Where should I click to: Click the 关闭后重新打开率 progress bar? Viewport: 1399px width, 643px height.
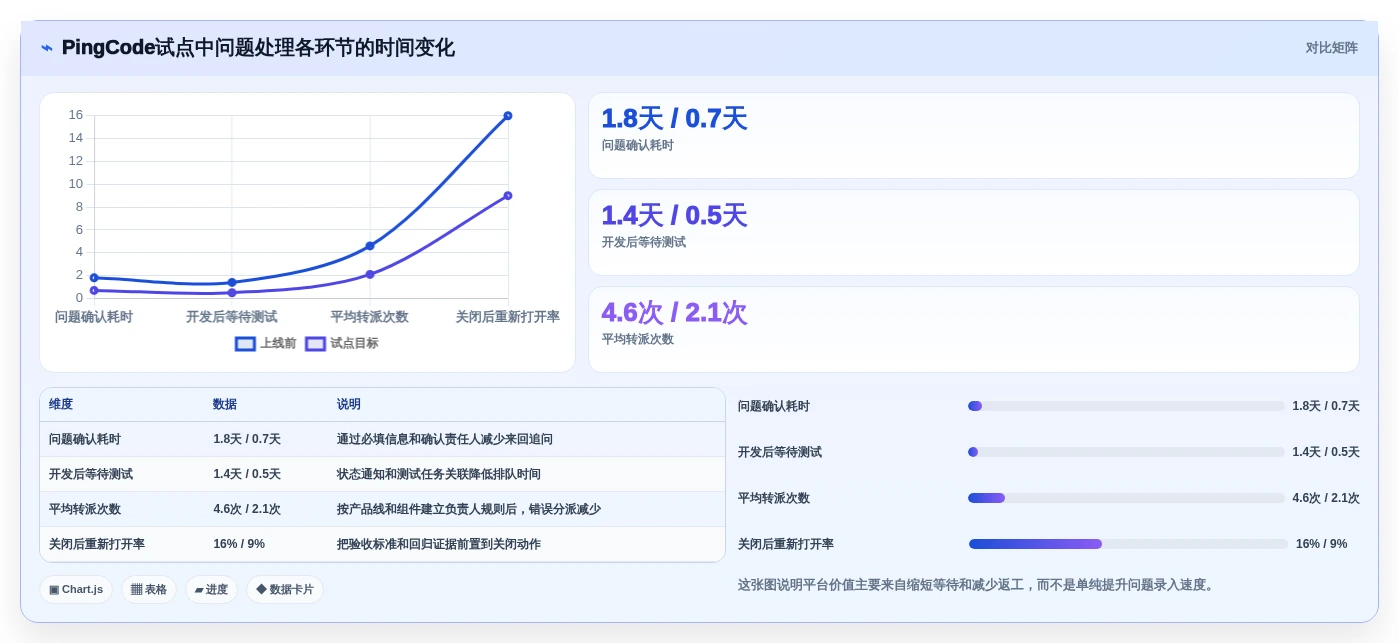[x=1128, y=544]
